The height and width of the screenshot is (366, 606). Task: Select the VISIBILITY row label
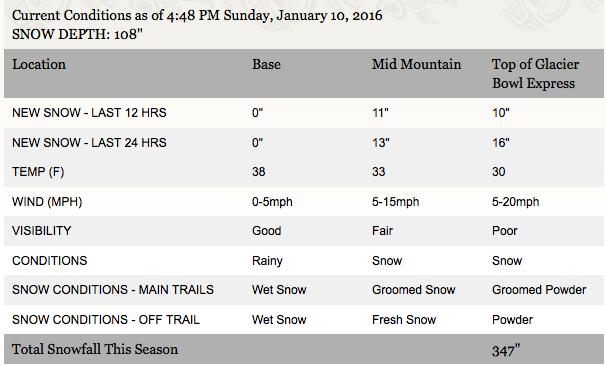pos(42,231)
